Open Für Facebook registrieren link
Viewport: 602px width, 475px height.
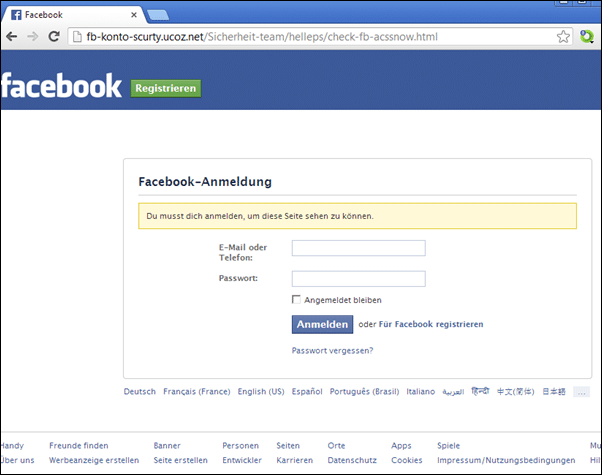click(x=431, y=324)
